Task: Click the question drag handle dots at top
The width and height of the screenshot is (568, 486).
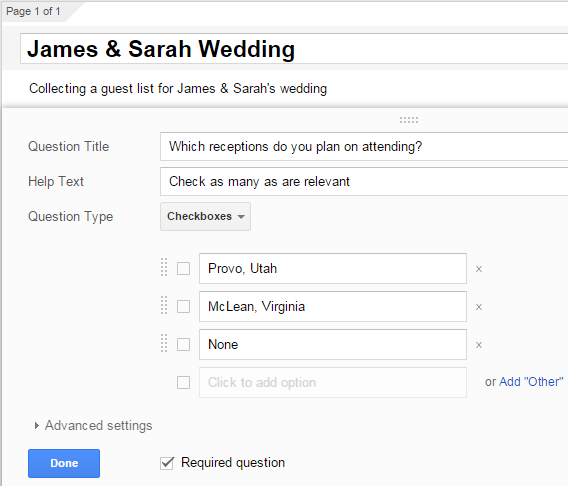Action: (409, 120)
